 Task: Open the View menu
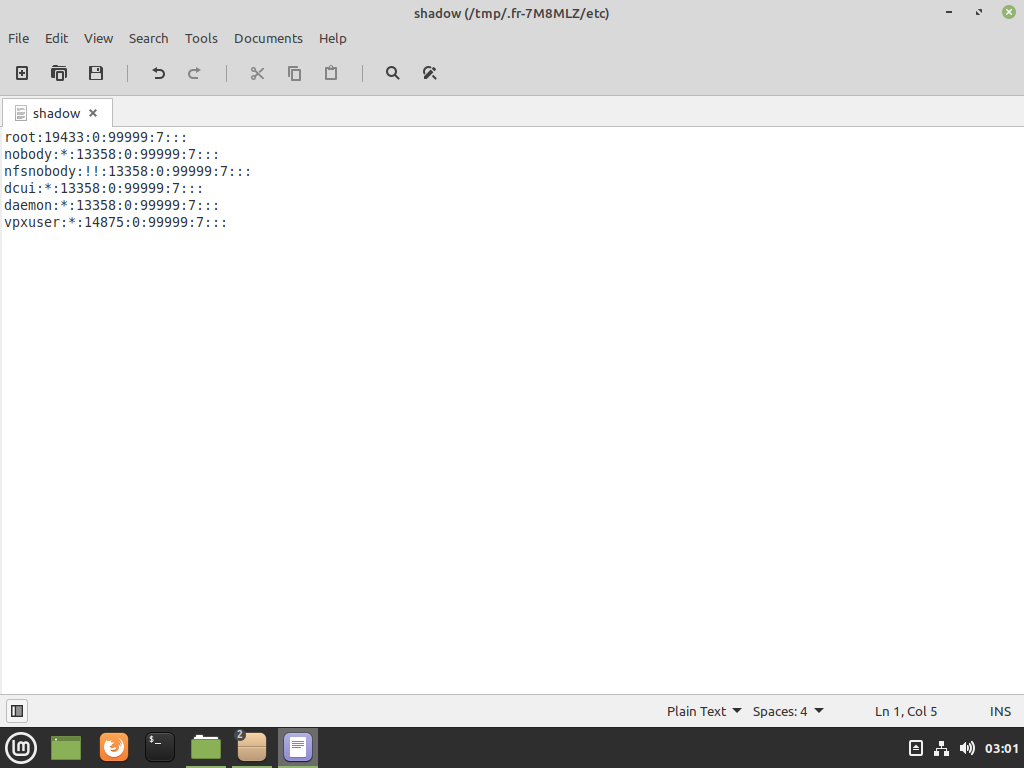coord(99,39)
